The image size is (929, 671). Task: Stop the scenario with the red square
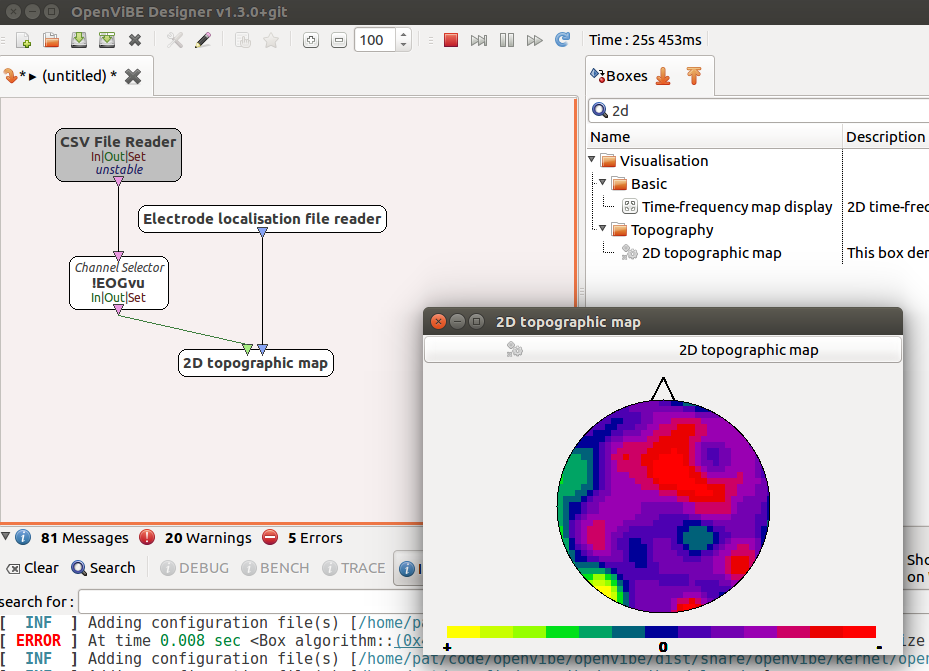pyautogui.click(x=451, y=40)
